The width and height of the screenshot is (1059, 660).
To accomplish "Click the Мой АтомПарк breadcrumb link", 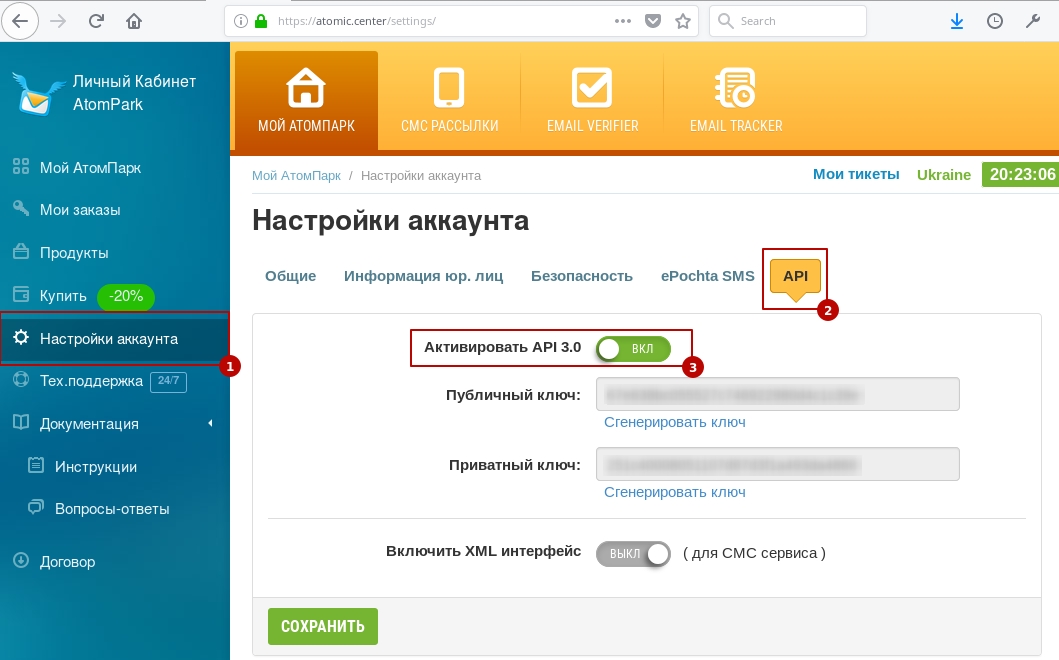I will pos(296,176).
